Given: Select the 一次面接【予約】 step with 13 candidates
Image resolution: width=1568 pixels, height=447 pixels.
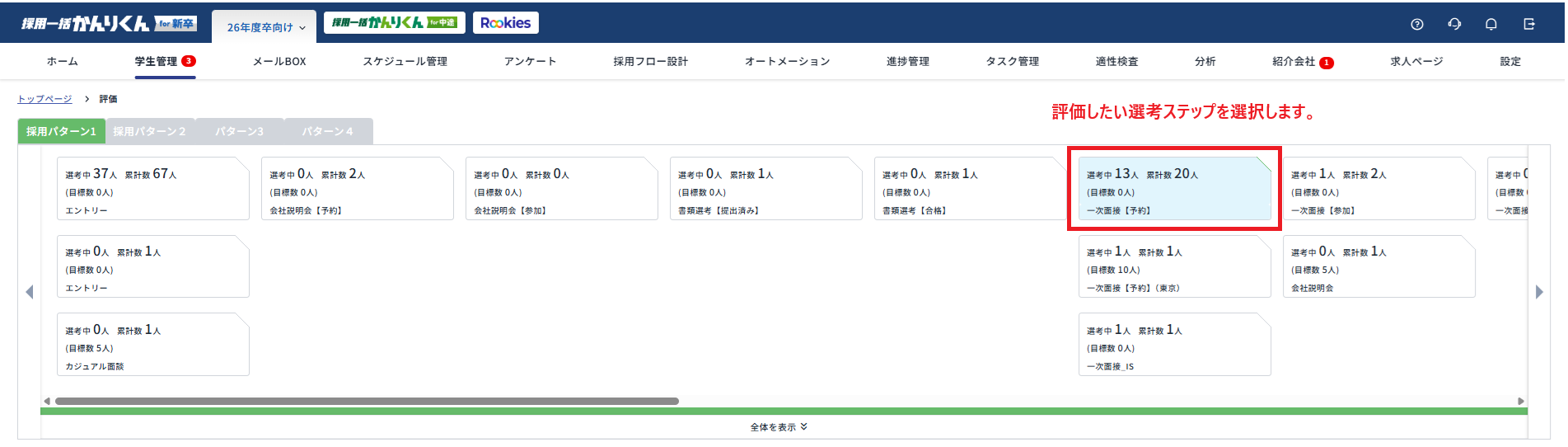Looking at the screenshot, I should coord(1174,190).
